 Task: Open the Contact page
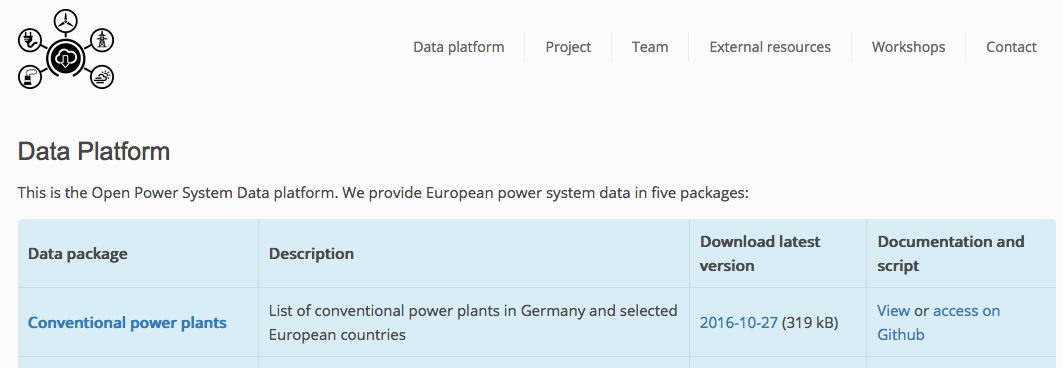pyautogui.click(x=1011, y=47)
